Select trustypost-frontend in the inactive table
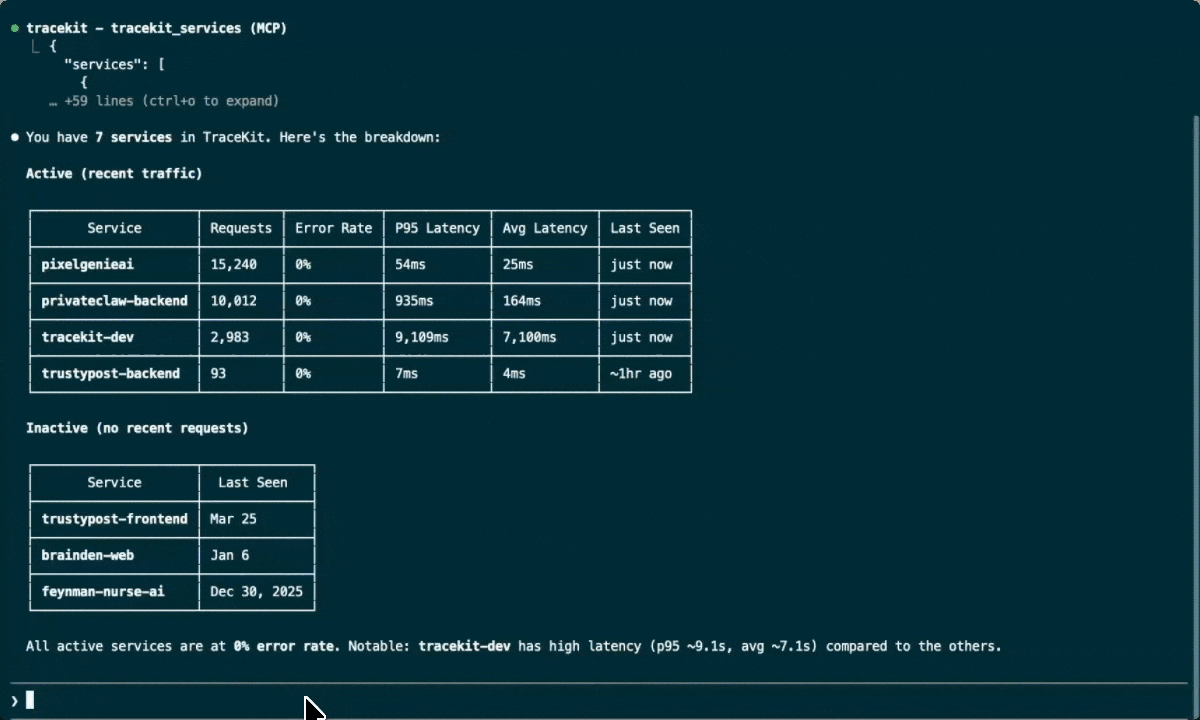The image size is (1200, 720). tap(114, 519)
